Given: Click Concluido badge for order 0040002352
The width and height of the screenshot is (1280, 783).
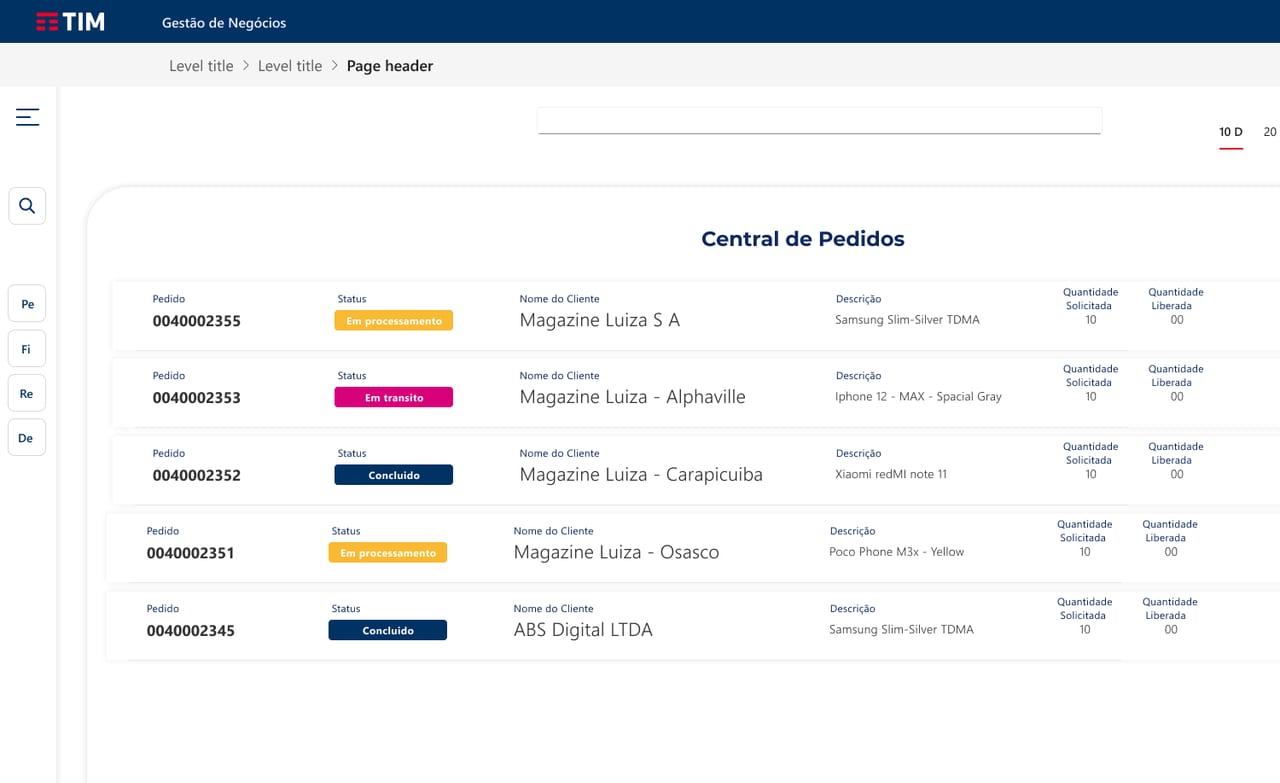Looking at the screenshot, I should [394, 475].
